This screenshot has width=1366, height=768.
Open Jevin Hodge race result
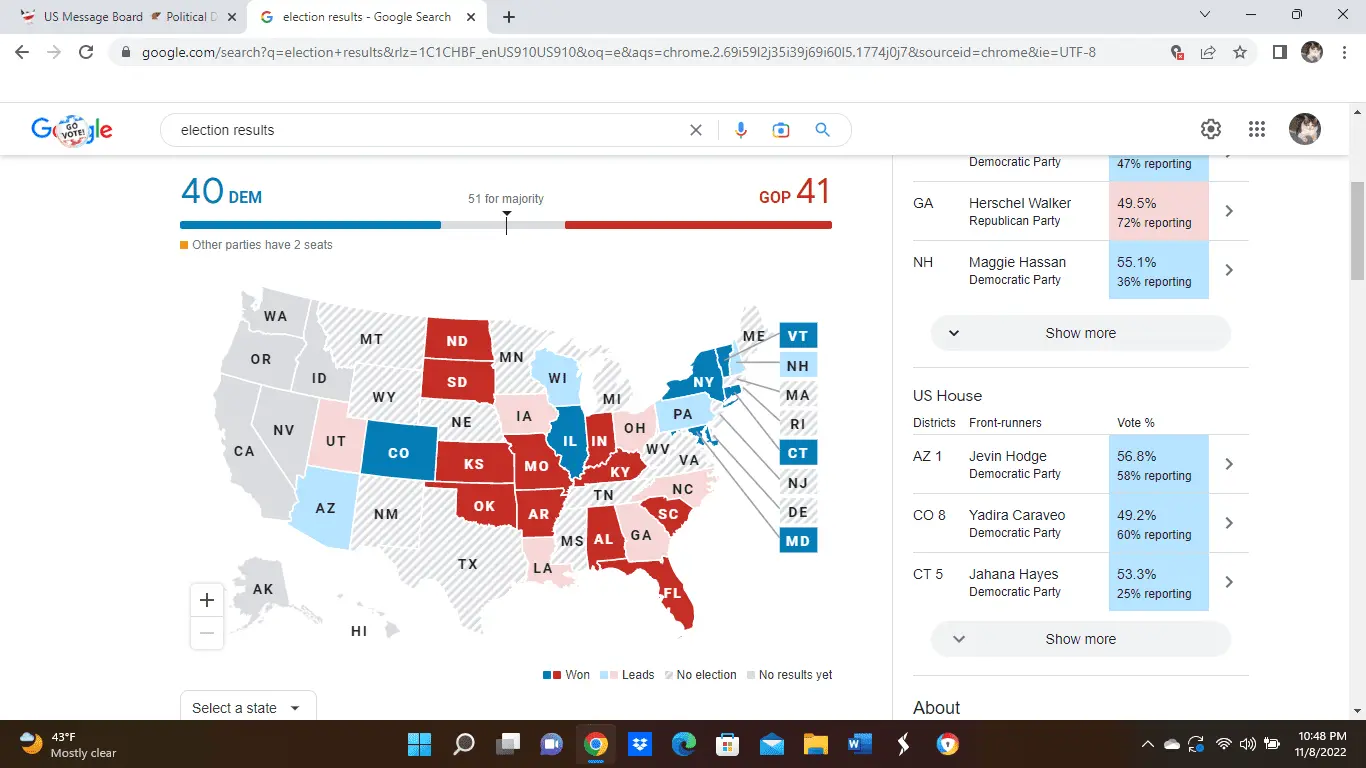click(x=1080, y=464)
